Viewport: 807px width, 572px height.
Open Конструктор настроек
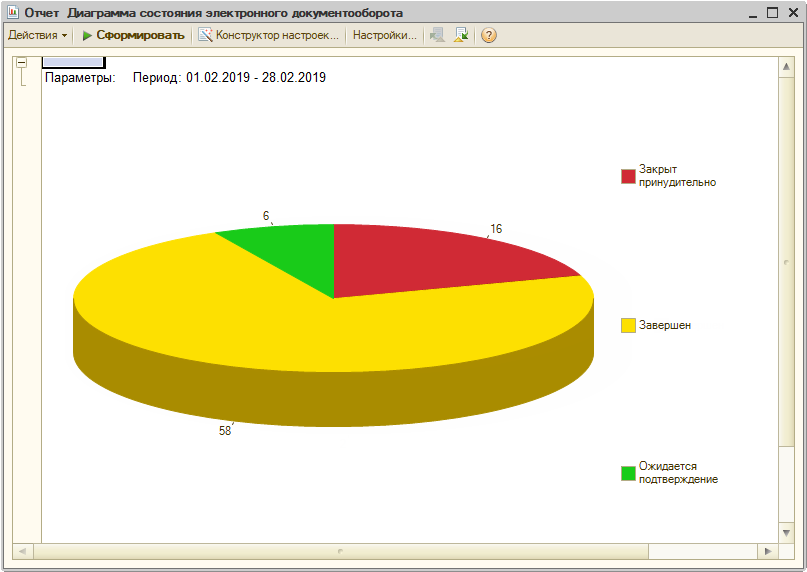tap(269, 35)
